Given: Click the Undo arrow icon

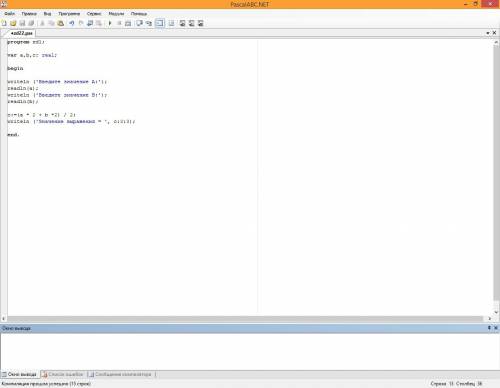Looking at the screenshot, I should point(72,23).
